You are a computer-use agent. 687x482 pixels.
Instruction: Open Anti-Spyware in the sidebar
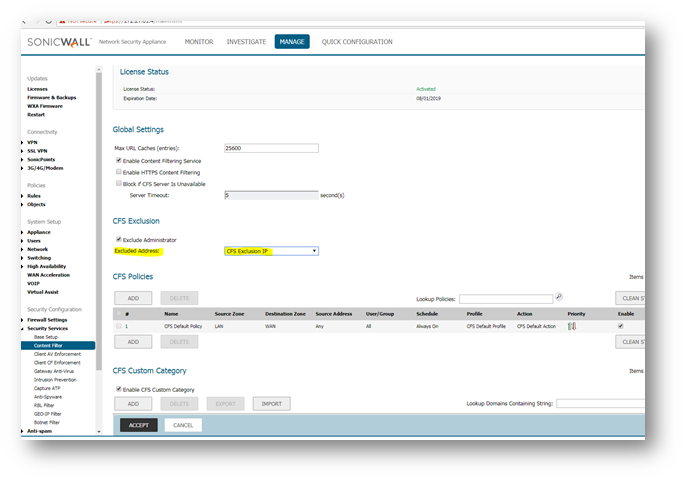click(48, 397)
